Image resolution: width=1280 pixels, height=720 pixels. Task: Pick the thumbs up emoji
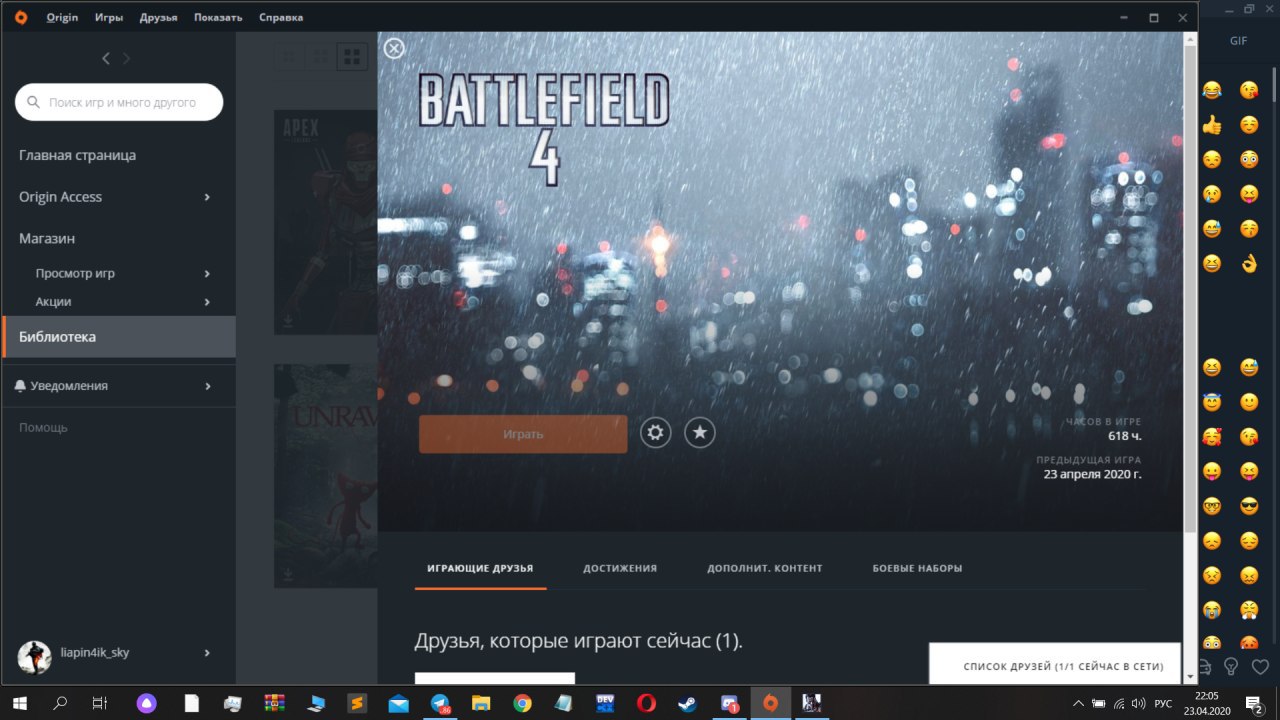tap(1212, 125)
